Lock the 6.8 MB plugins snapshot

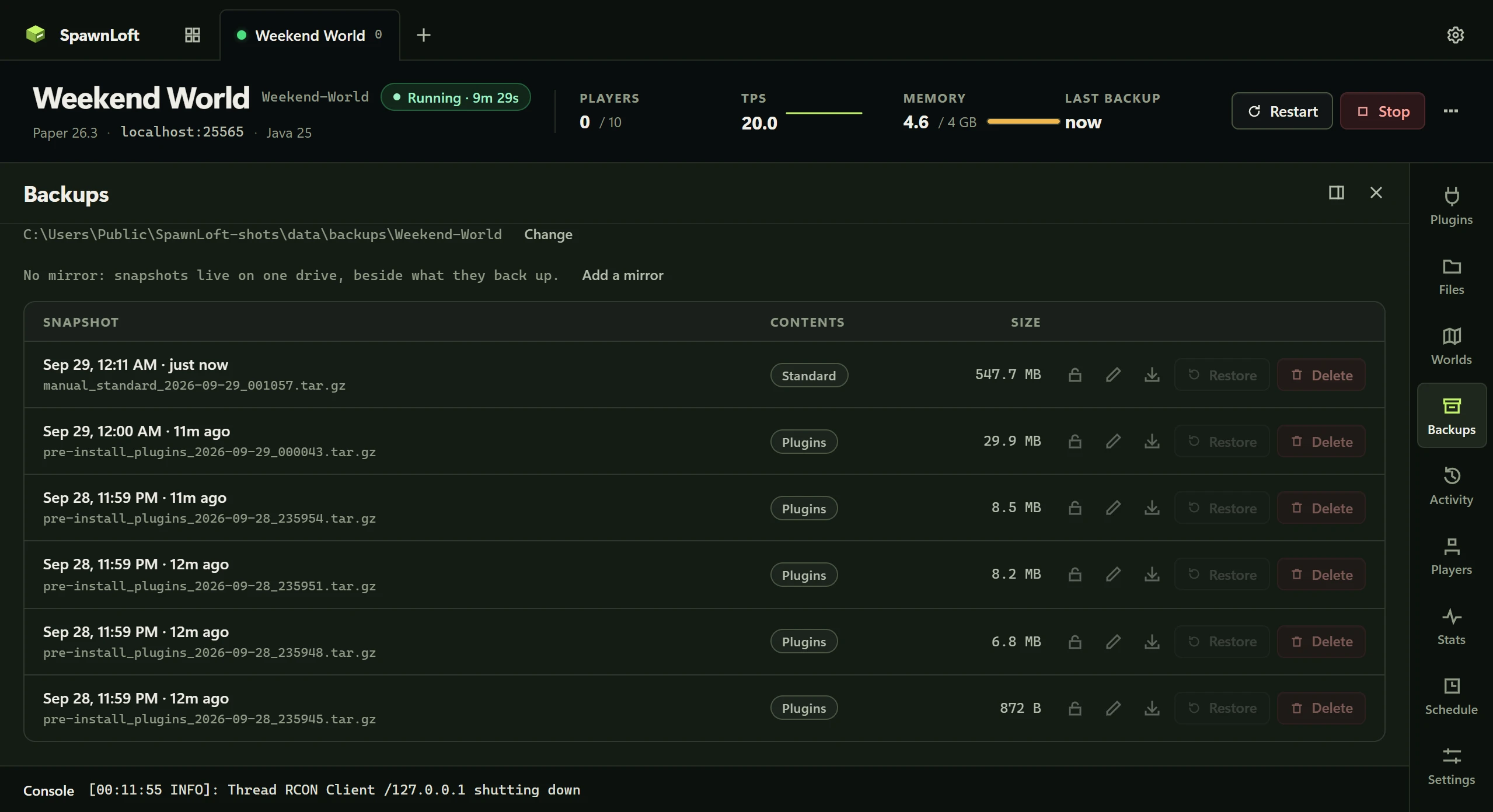coord(1075,642)
